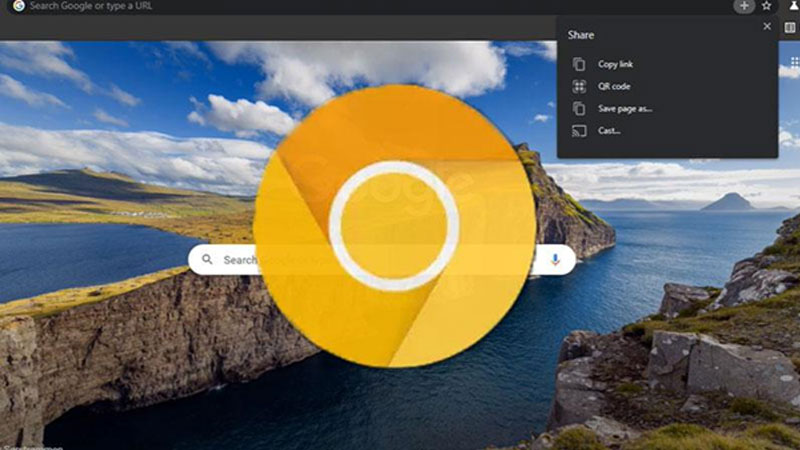Click the Copy link icon
The height and width of the screenshot is (450, 800).
579,64
